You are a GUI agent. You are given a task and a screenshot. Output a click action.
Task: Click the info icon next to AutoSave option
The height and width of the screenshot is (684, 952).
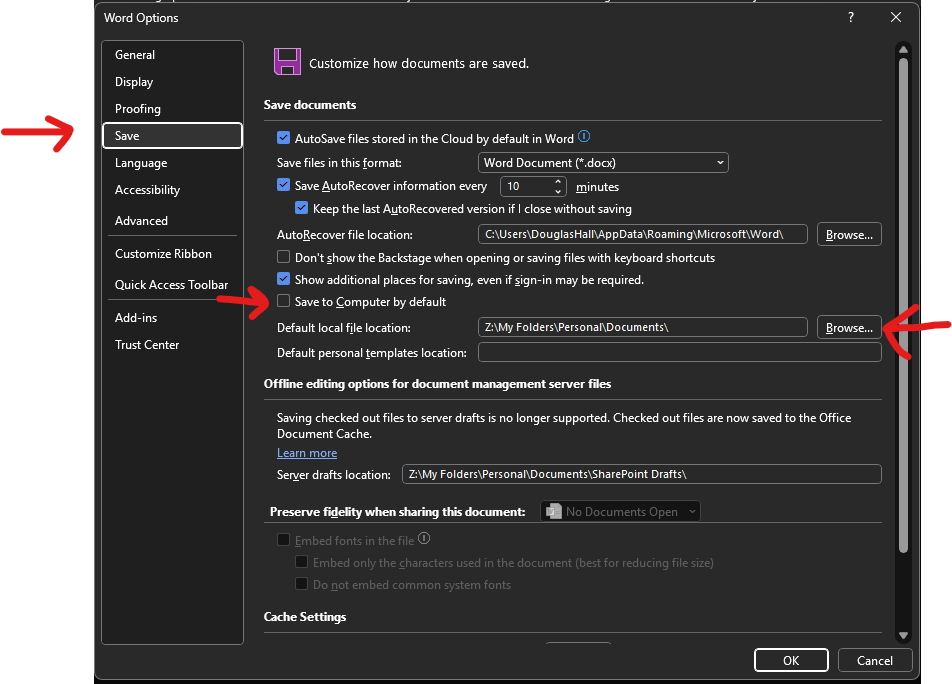tap(584, 137)
